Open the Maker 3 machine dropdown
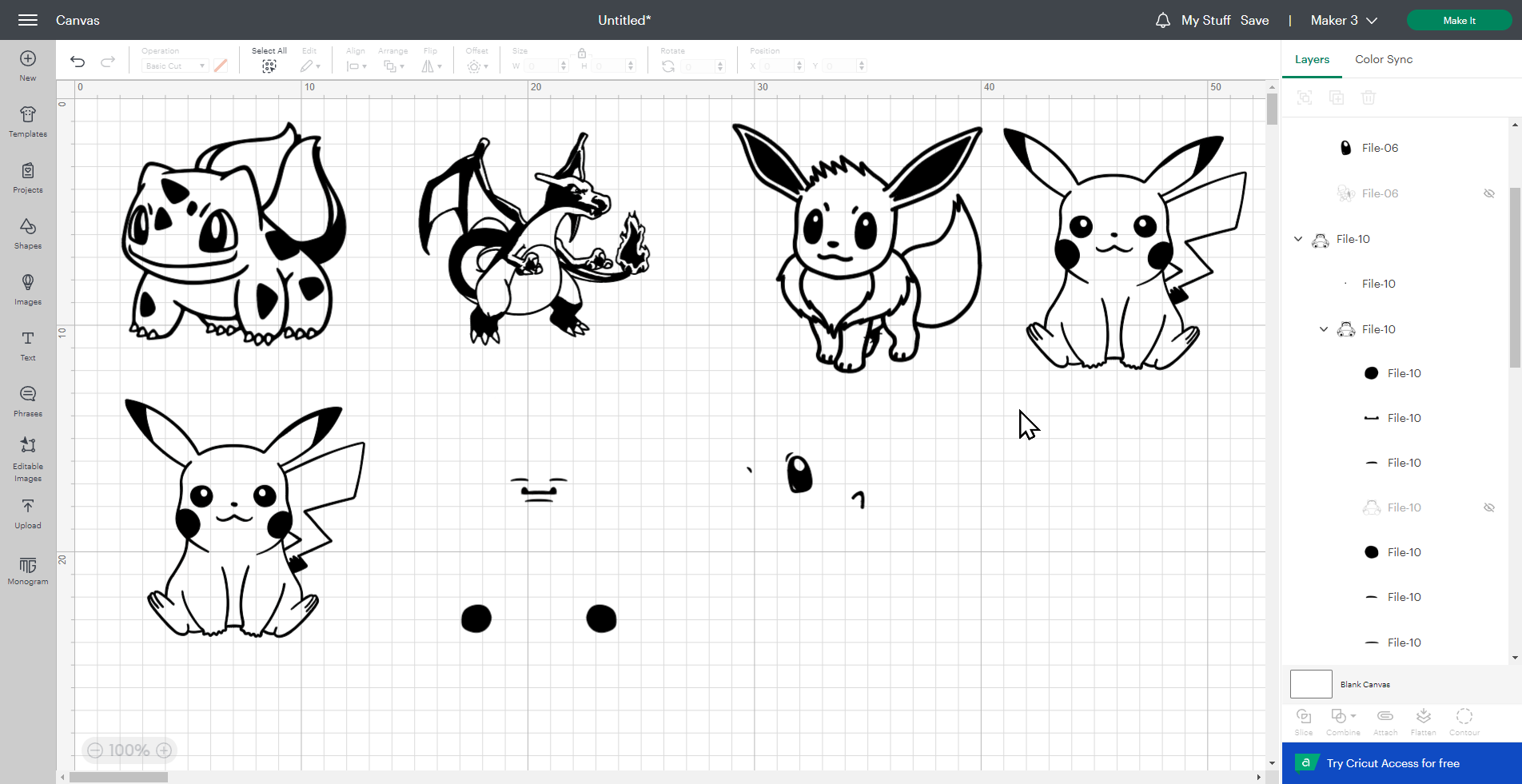Viewport: 1522px width, 784px height. point(1344,21)
